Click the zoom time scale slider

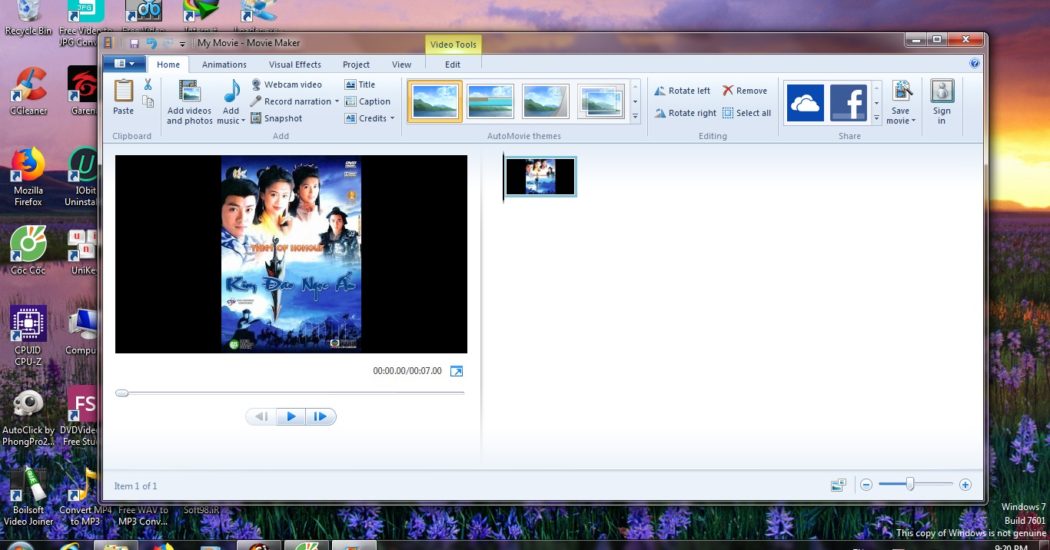point(910,484)
